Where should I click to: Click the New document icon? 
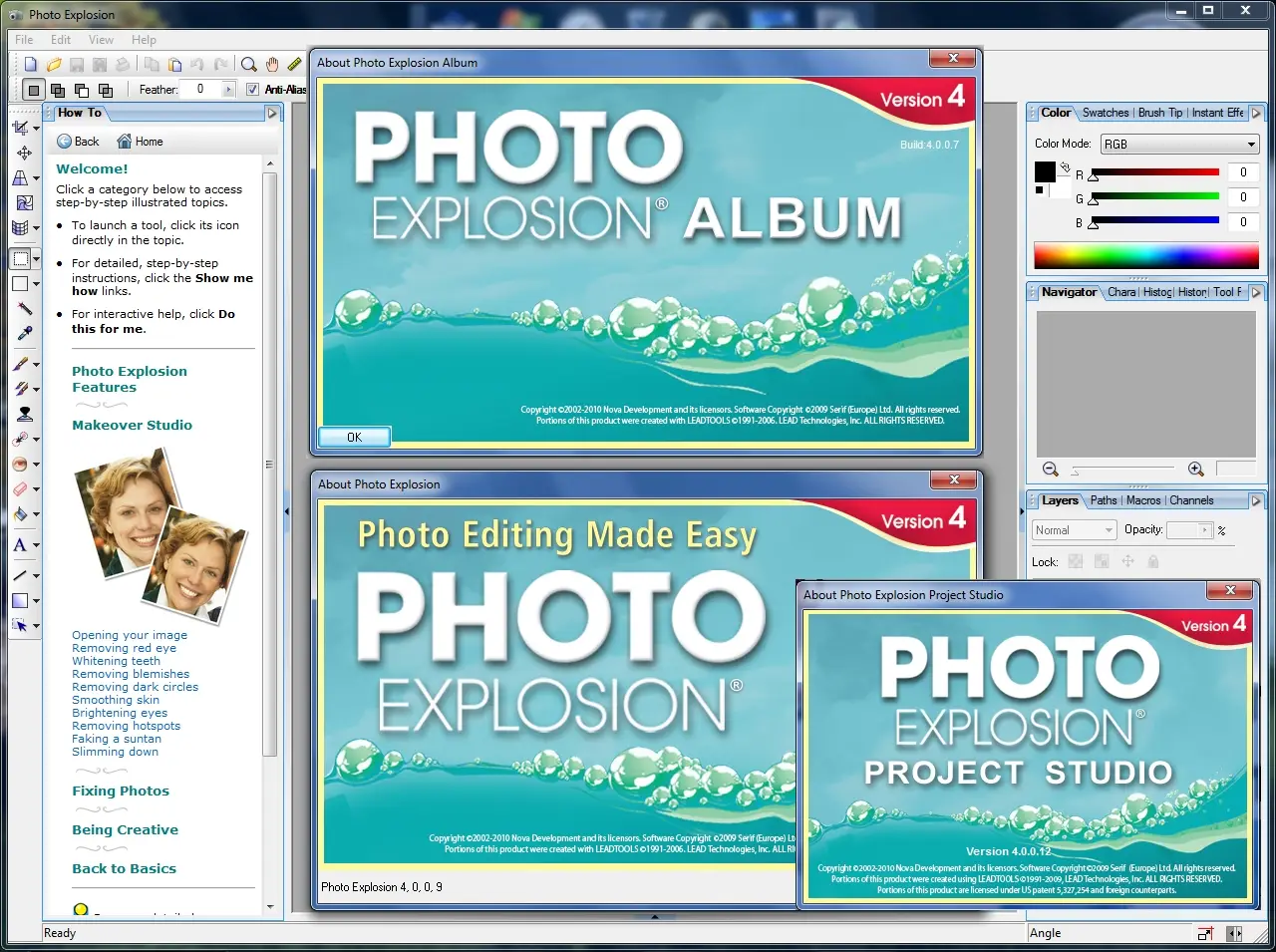point(31,65)
